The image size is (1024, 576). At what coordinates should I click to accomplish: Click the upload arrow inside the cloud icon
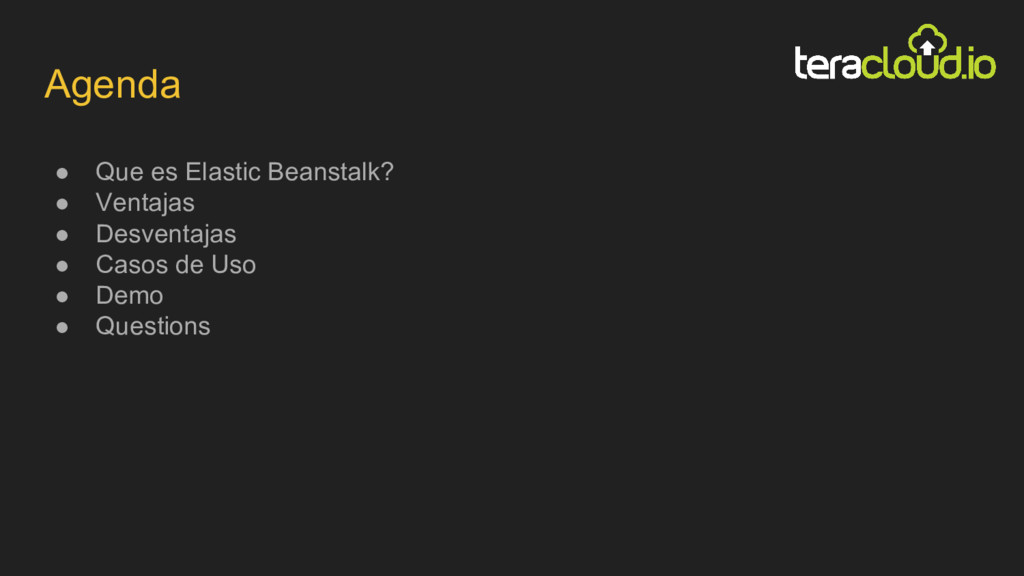point(927,47)
